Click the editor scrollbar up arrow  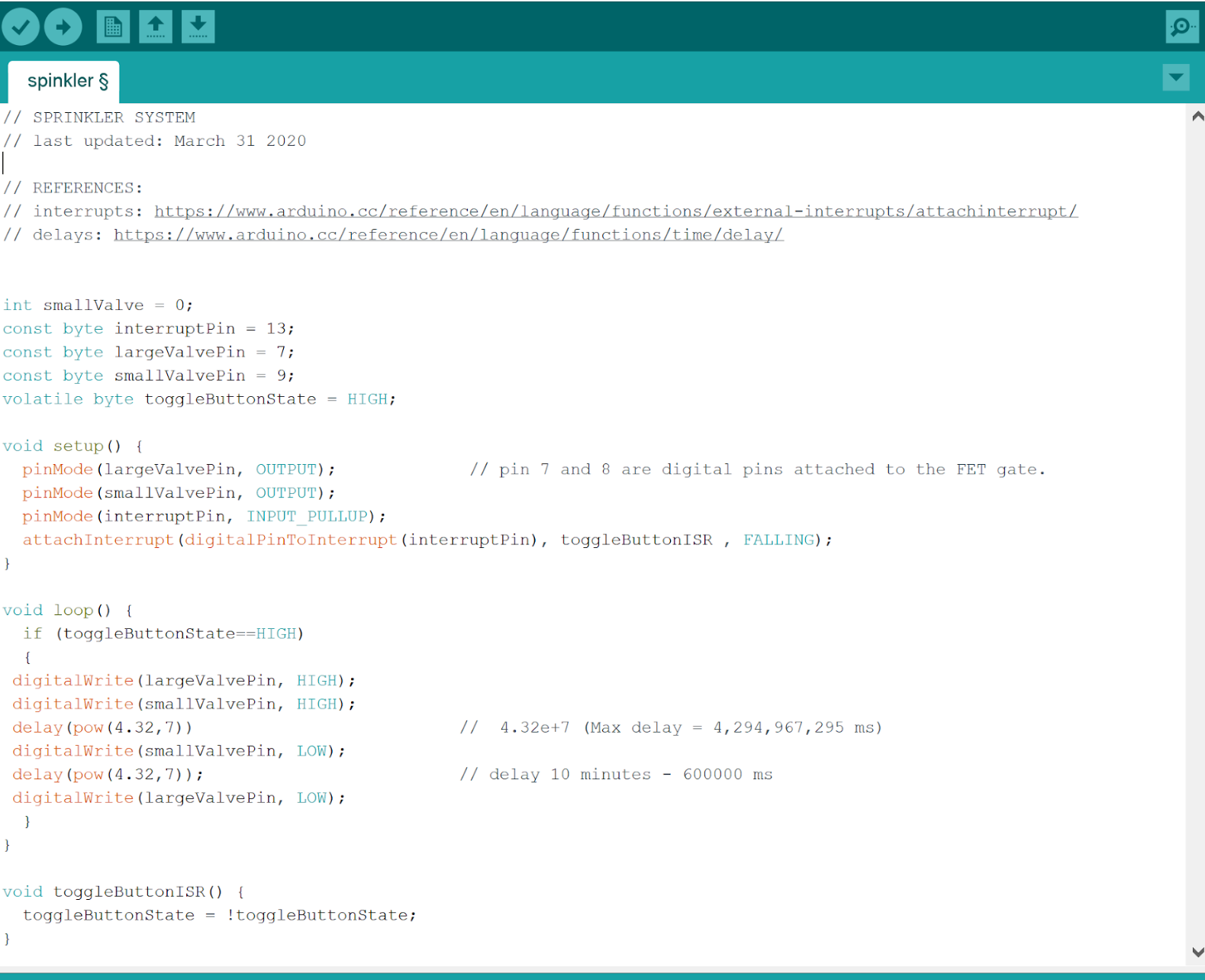point(1197,117)
